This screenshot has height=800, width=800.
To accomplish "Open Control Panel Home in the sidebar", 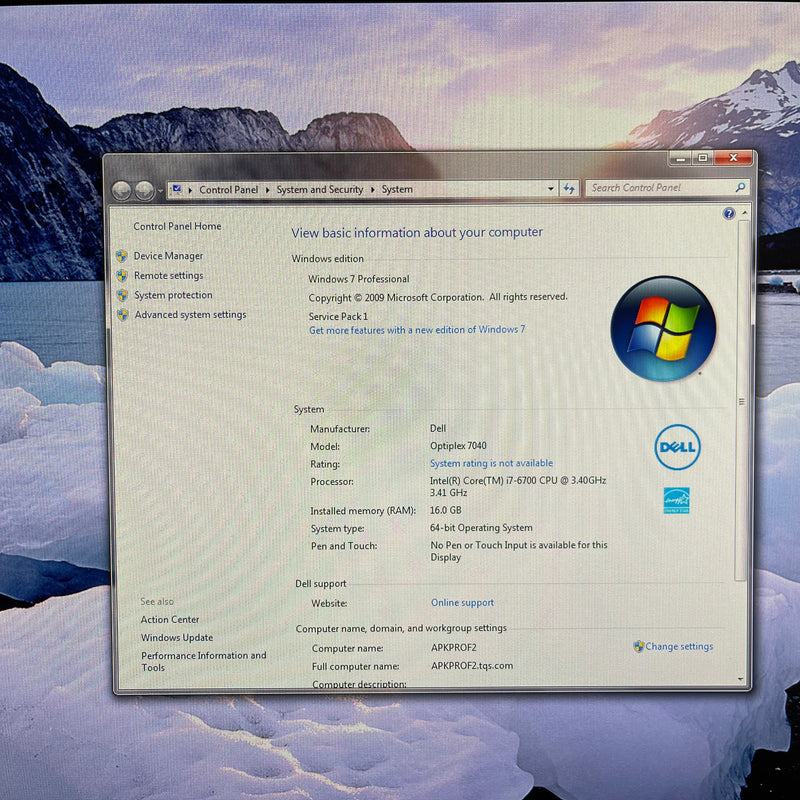I will 177,226.
